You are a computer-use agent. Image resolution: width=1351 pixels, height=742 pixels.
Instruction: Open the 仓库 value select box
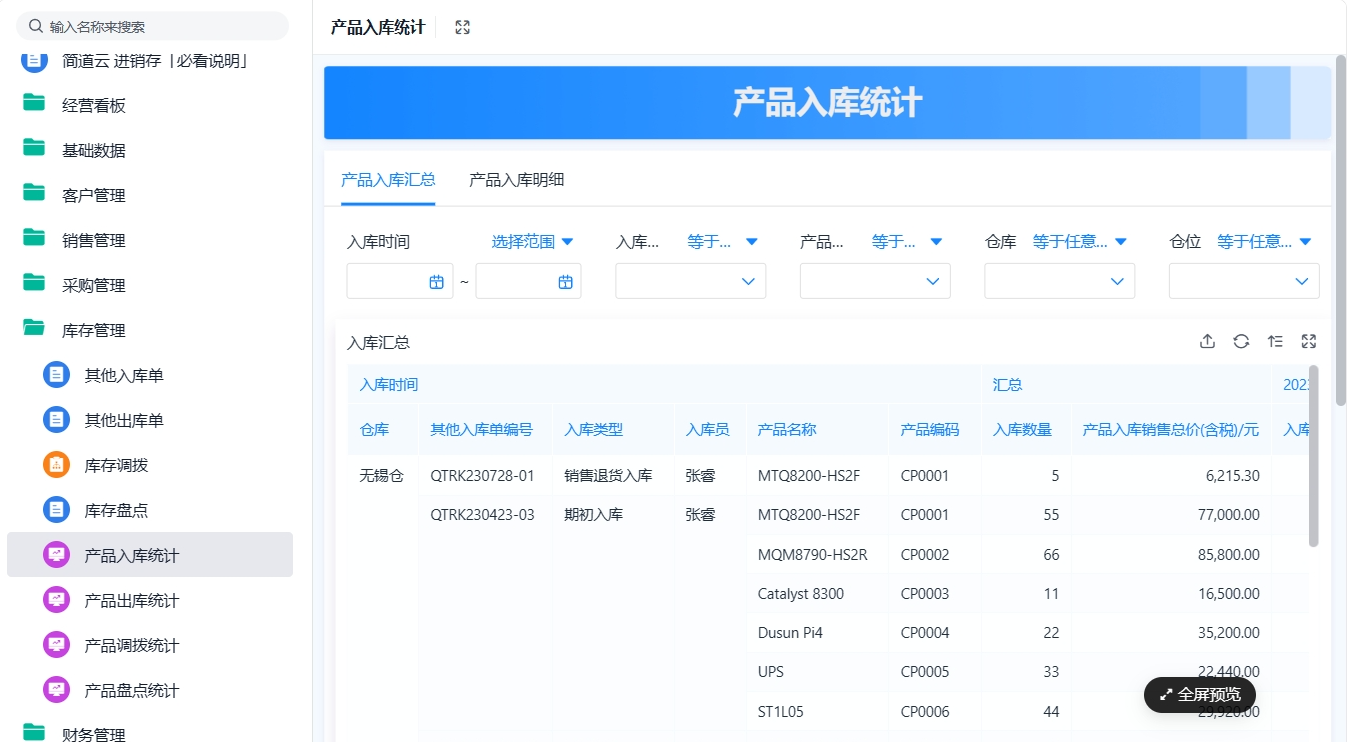click(x=1060, y=281)
